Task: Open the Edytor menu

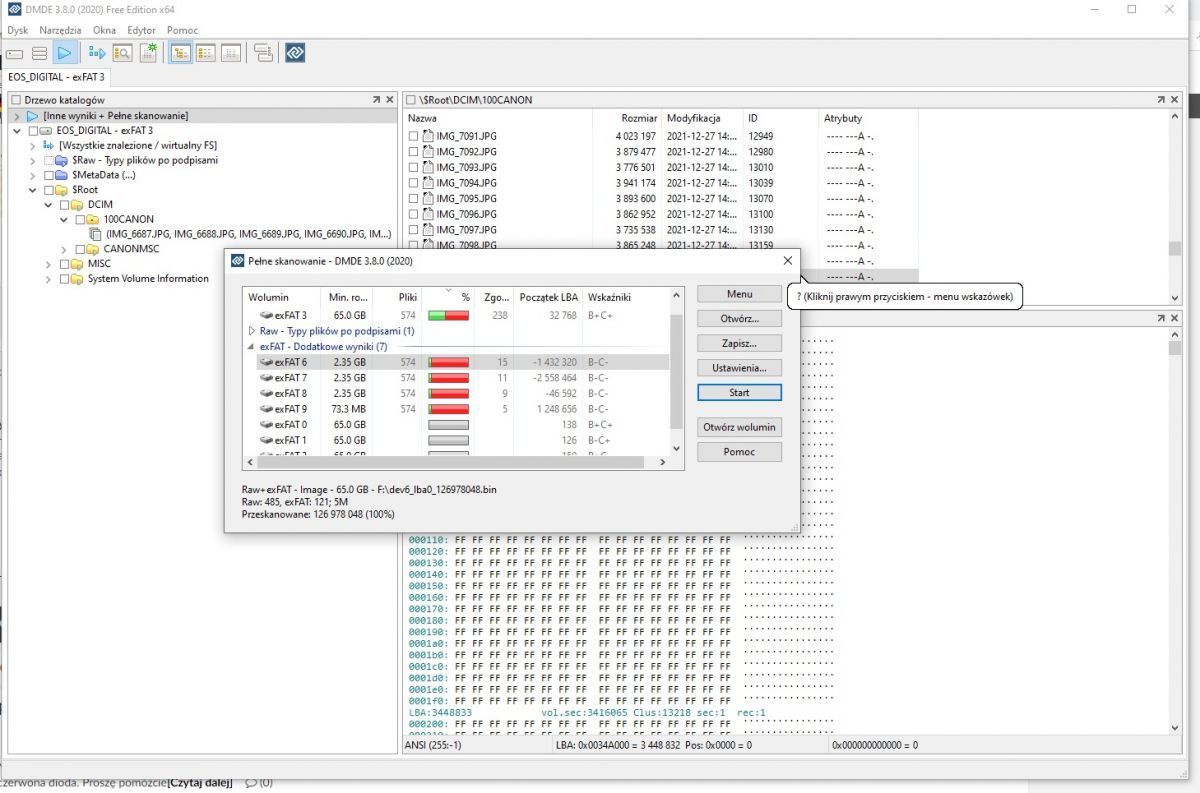Action: [x=141, y=30]
